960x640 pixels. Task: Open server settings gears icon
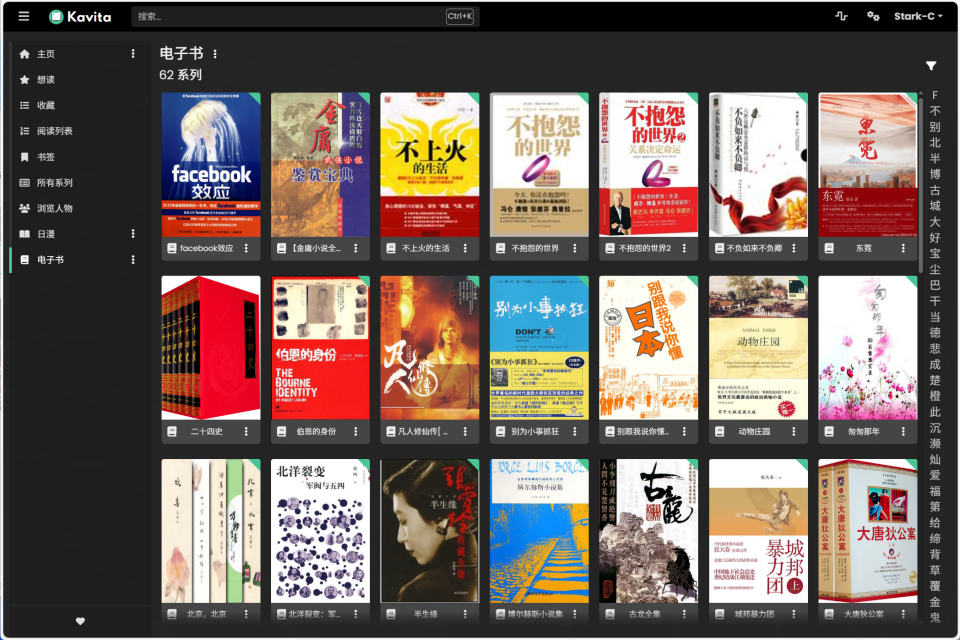873,16
